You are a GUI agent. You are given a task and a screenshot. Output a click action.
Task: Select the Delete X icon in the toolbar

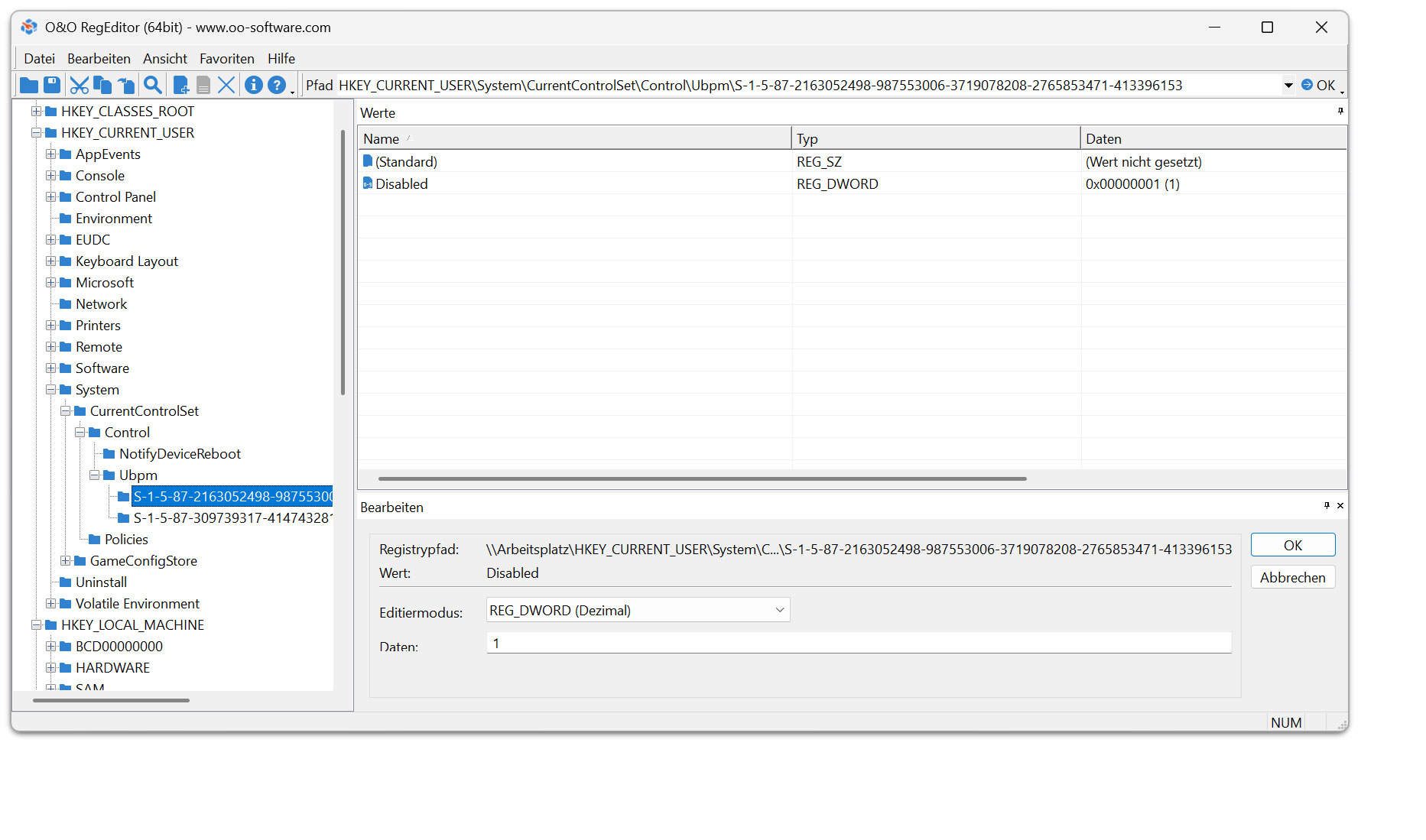point(226,85)
